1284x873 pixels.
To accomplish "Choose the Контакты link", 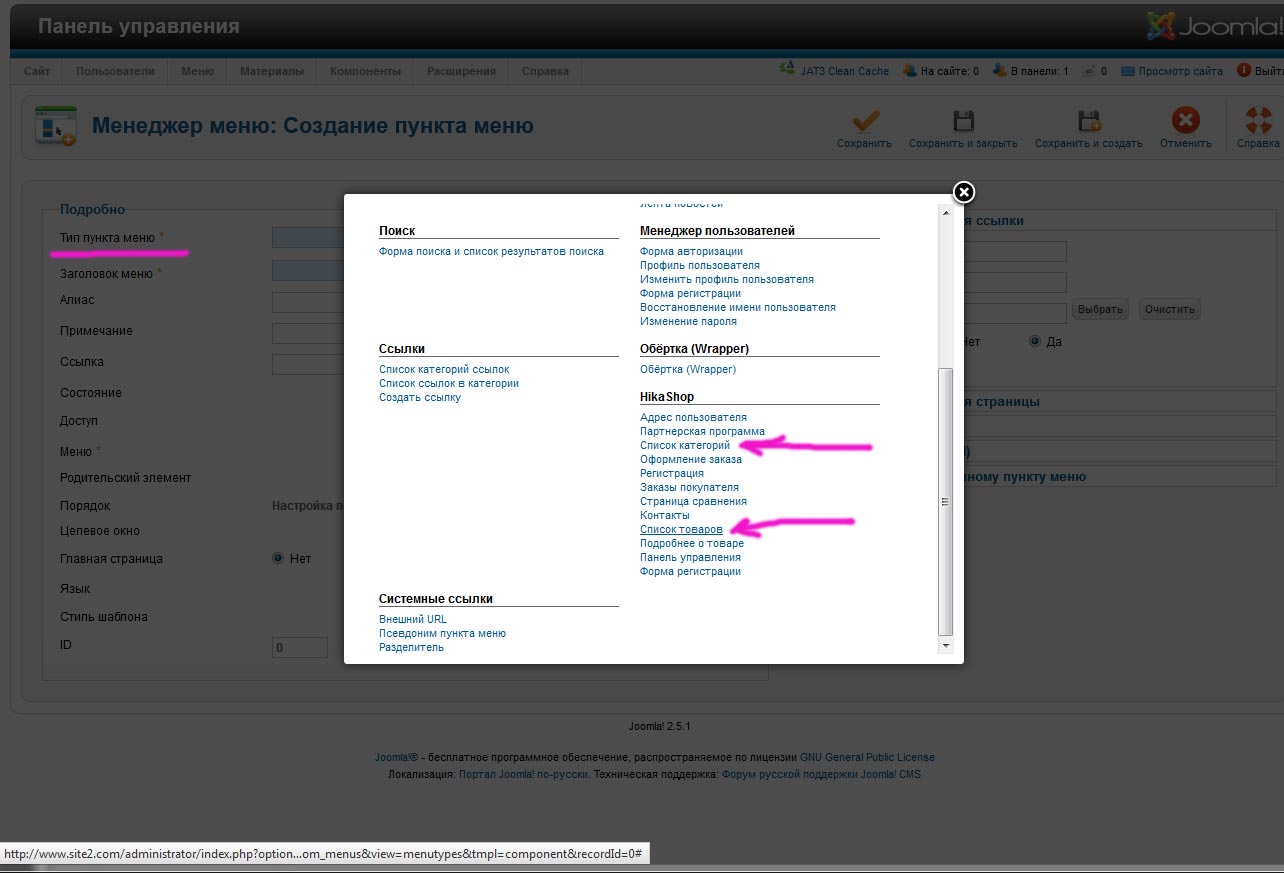I will click(x=665, y=515).
